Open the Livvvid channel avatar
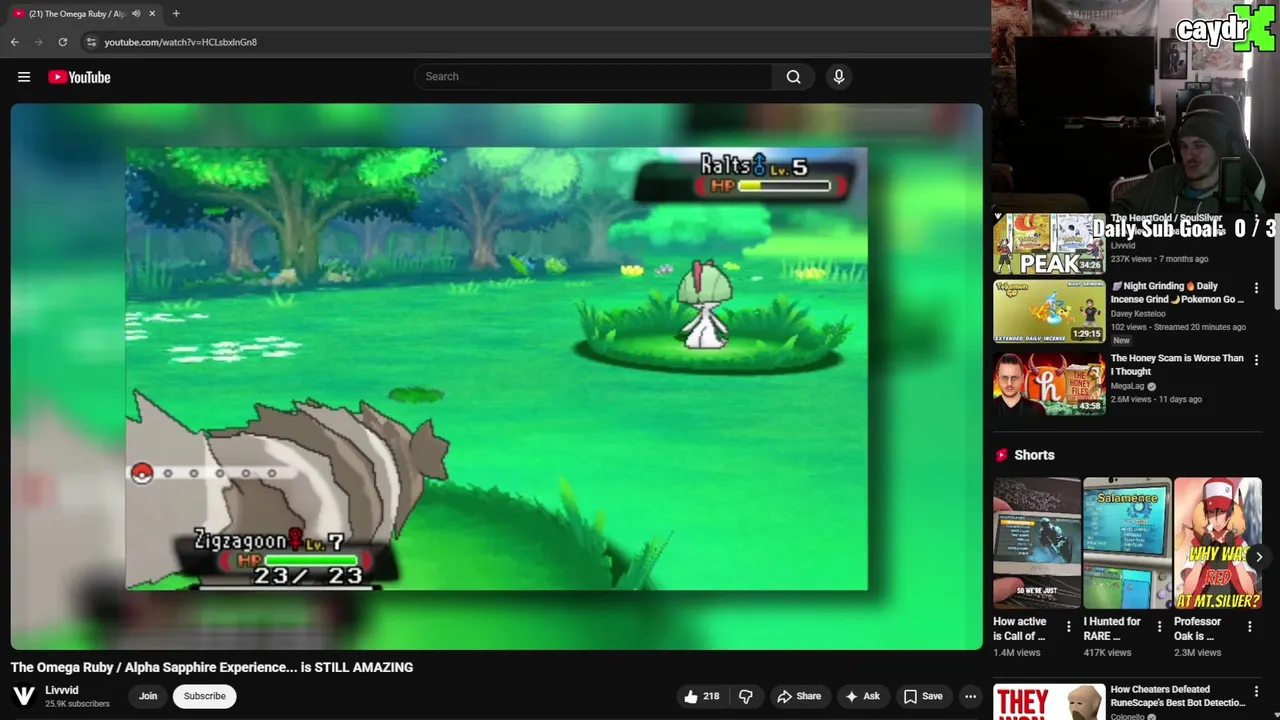1280x720 pixels. (x=24, y=696)
